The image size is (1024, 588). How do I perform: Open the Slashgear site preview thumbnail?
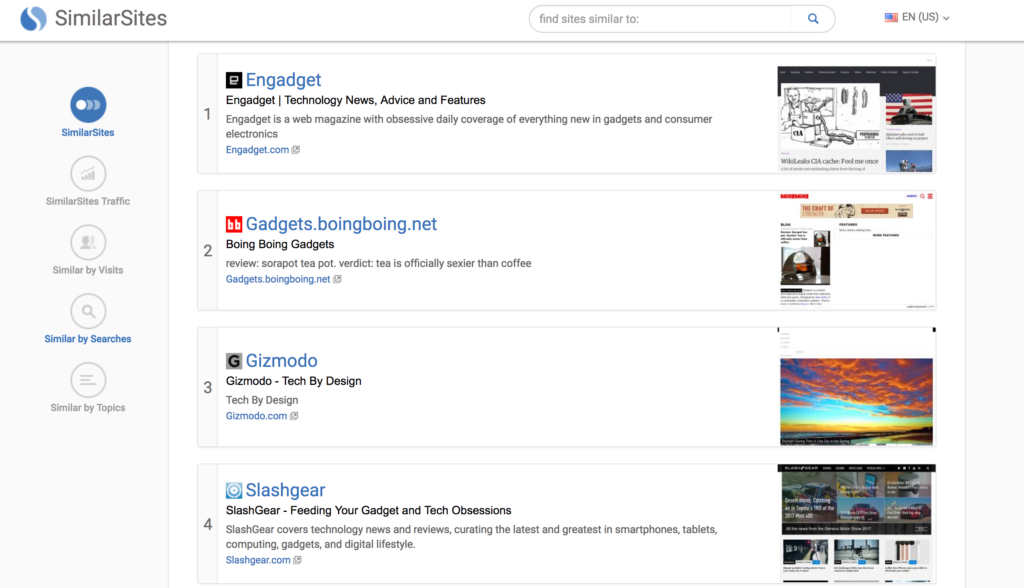click(x=856, y=523)
